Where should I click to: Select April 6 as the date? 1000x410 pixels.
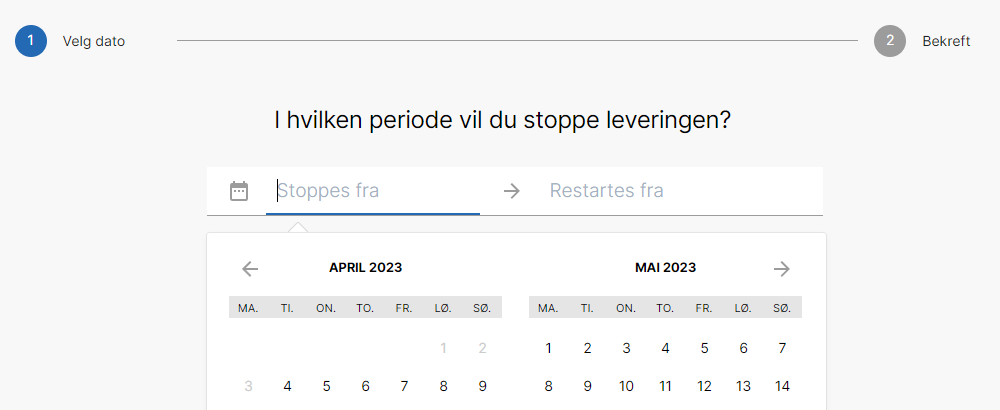pyautogui.click(x=365, y=386)
